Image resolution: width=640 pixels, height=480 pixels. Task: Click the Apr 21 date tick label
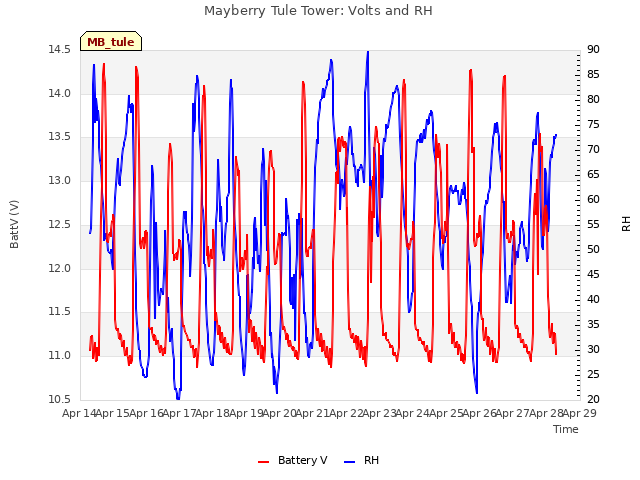(313, 413)
